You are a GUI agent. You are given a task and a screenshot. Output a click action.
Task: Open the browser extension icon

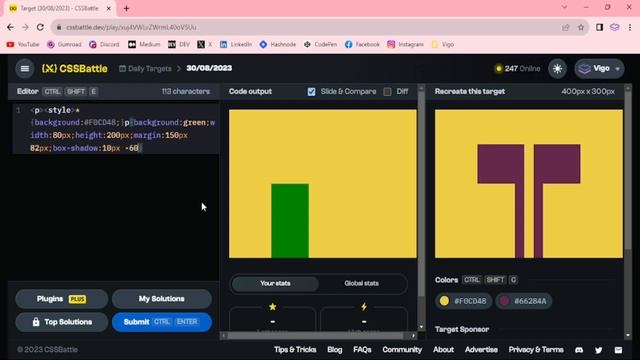pos(614,27)
